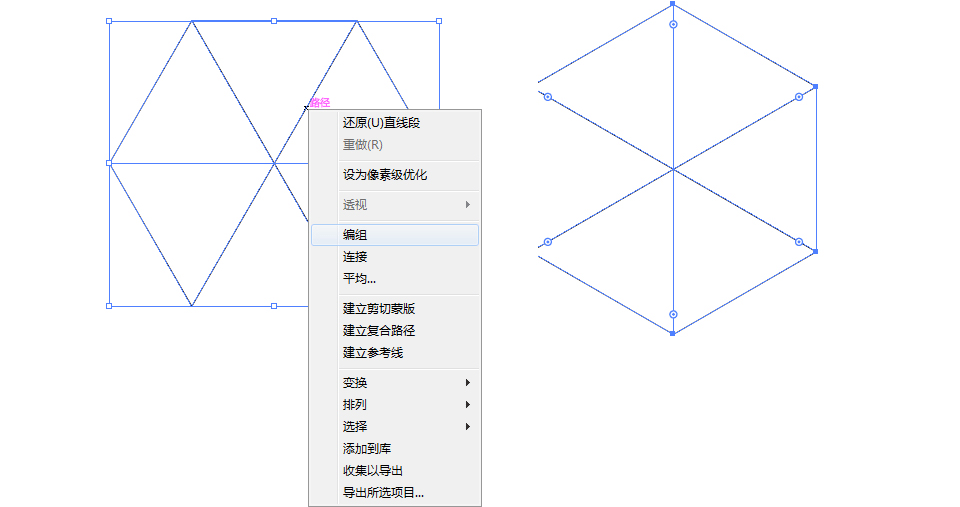
Task: Click the bottom-center bounding box handle
Action: 274,306
